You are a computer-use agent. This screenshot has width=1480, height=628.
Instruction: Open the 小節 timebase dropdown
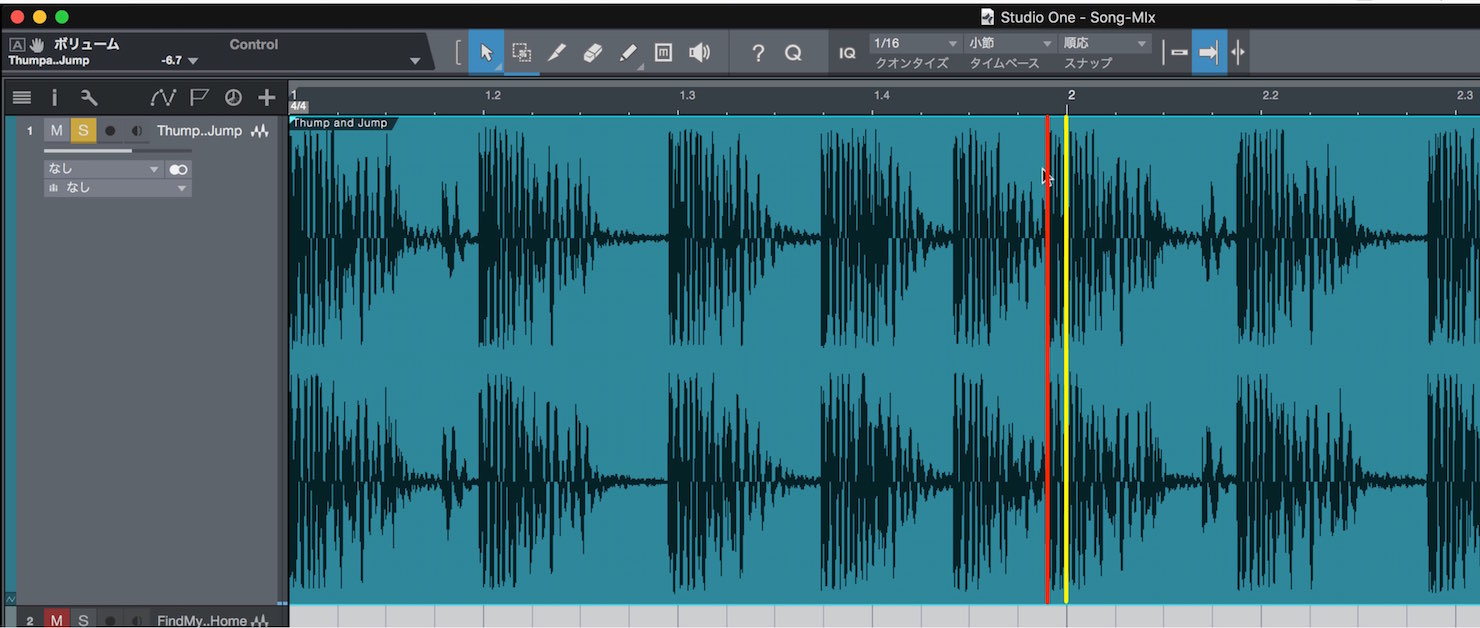(1010, 44)
